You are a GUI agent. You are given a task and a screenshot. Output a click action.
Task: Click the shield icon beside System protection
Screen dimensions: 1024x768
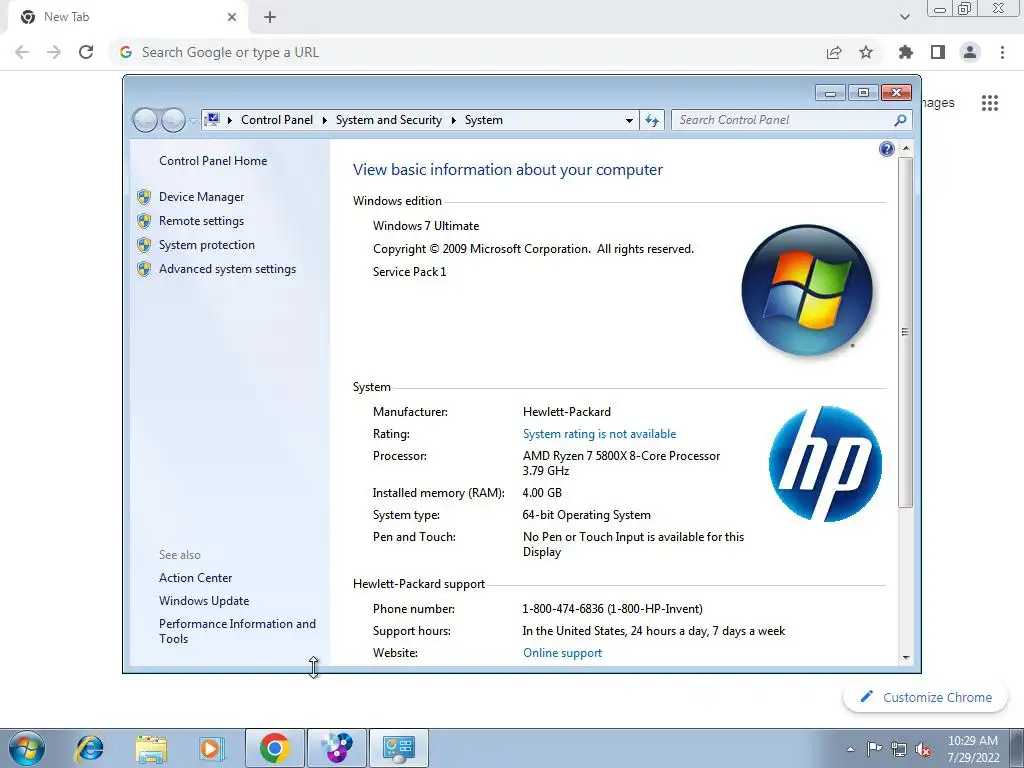coord(144,245)
